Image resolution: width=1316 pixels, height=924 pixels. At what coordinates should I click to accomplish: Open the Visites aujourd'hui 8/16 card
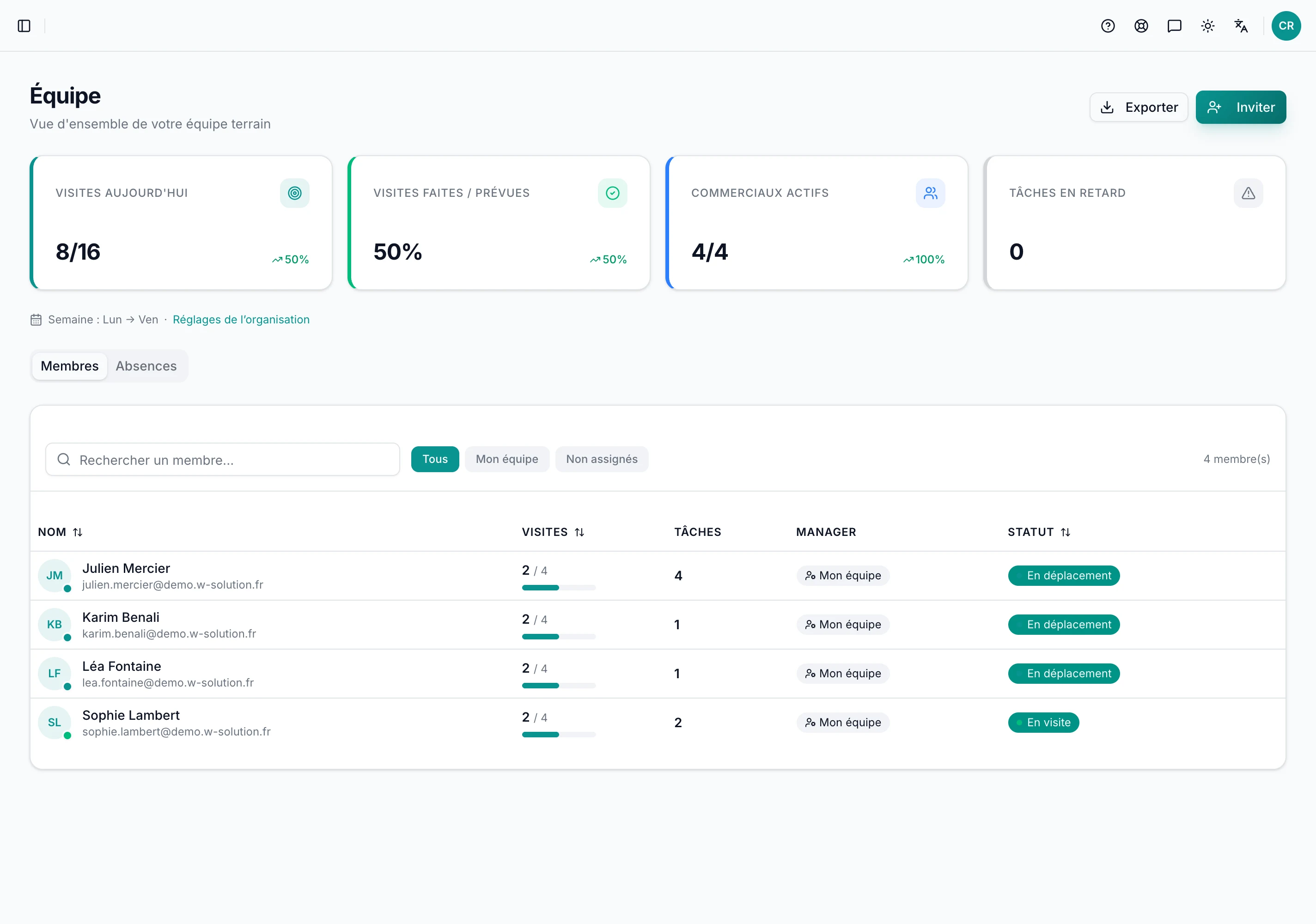pos(181,222)
